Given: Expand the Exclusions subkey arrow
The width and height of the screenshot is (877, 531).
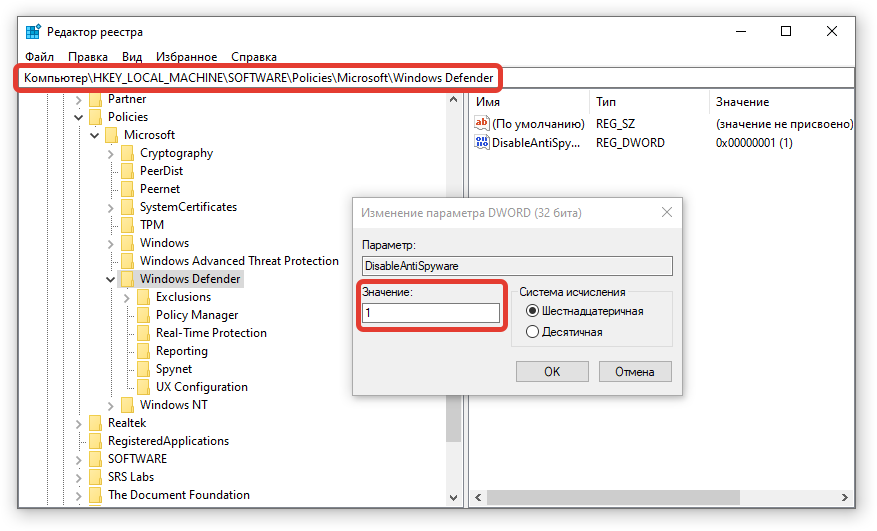Looking at the screenshot, I should (x=127, y=297).
